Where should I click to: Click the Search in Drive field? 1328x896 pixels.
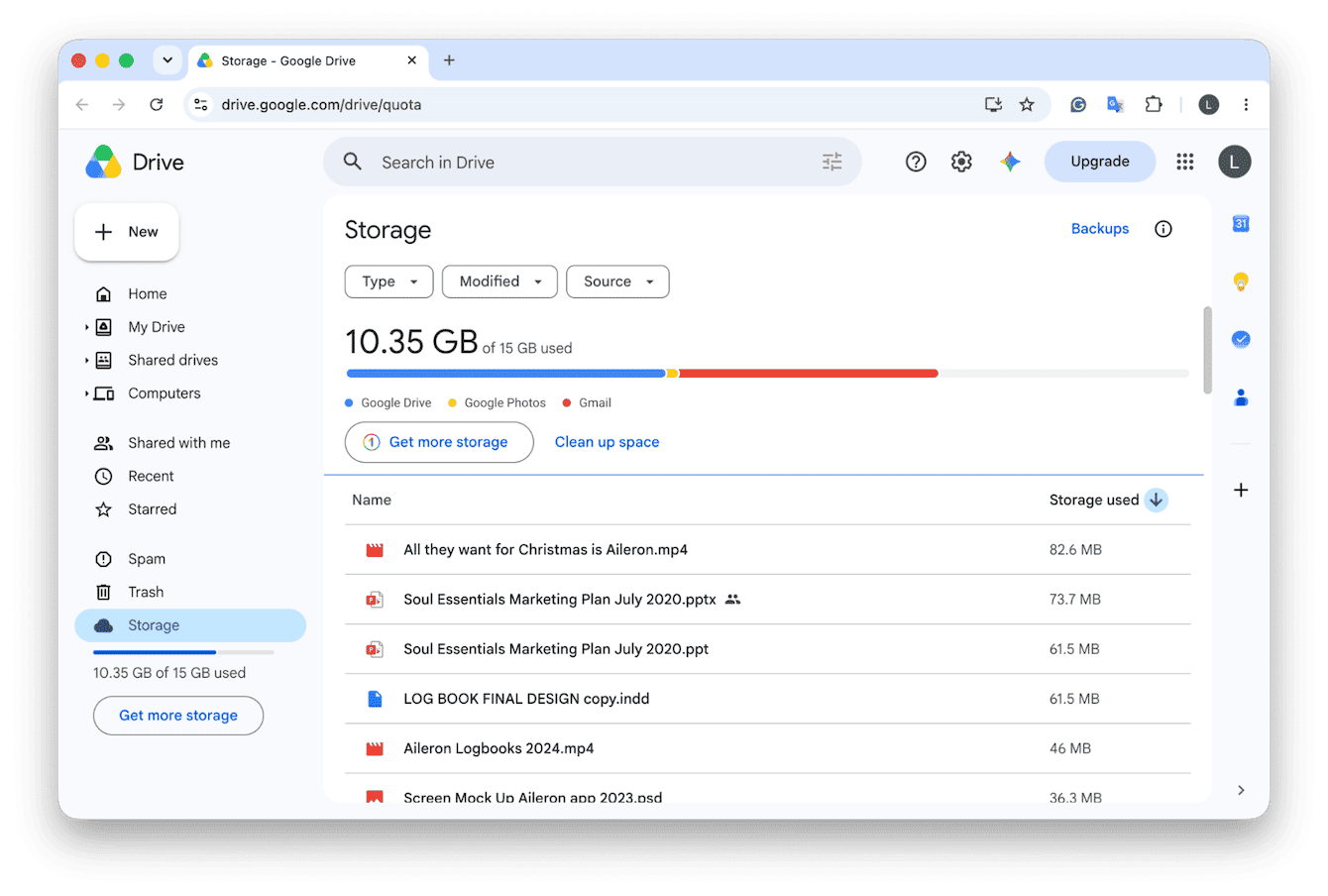(593, 162)
